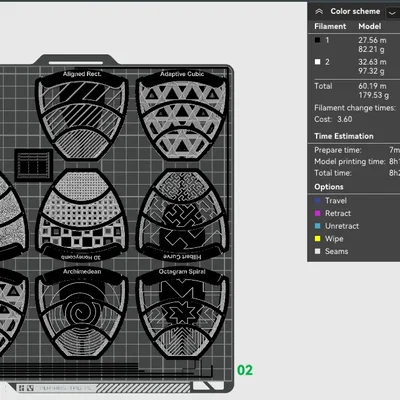Image resolution: width=400 pixels, height=400 pixels.
Task: Toggle Unretract display option
Action: 318,226
